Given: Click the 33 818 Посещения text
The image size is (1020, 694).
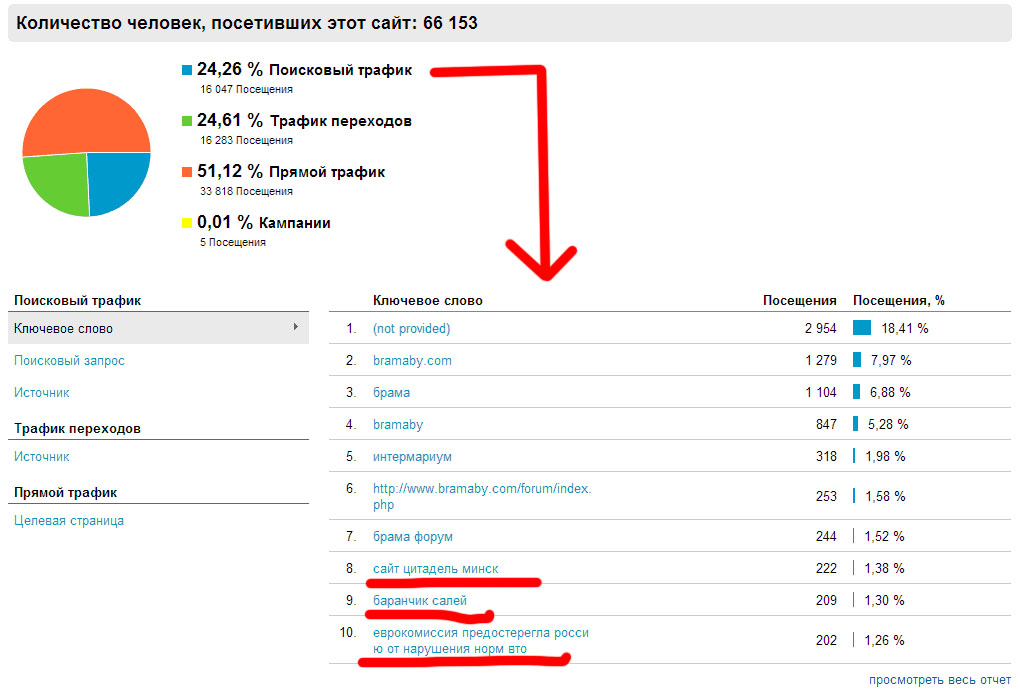Looking at the screenshot, I should pyautogui.click(x=246, y=191).
